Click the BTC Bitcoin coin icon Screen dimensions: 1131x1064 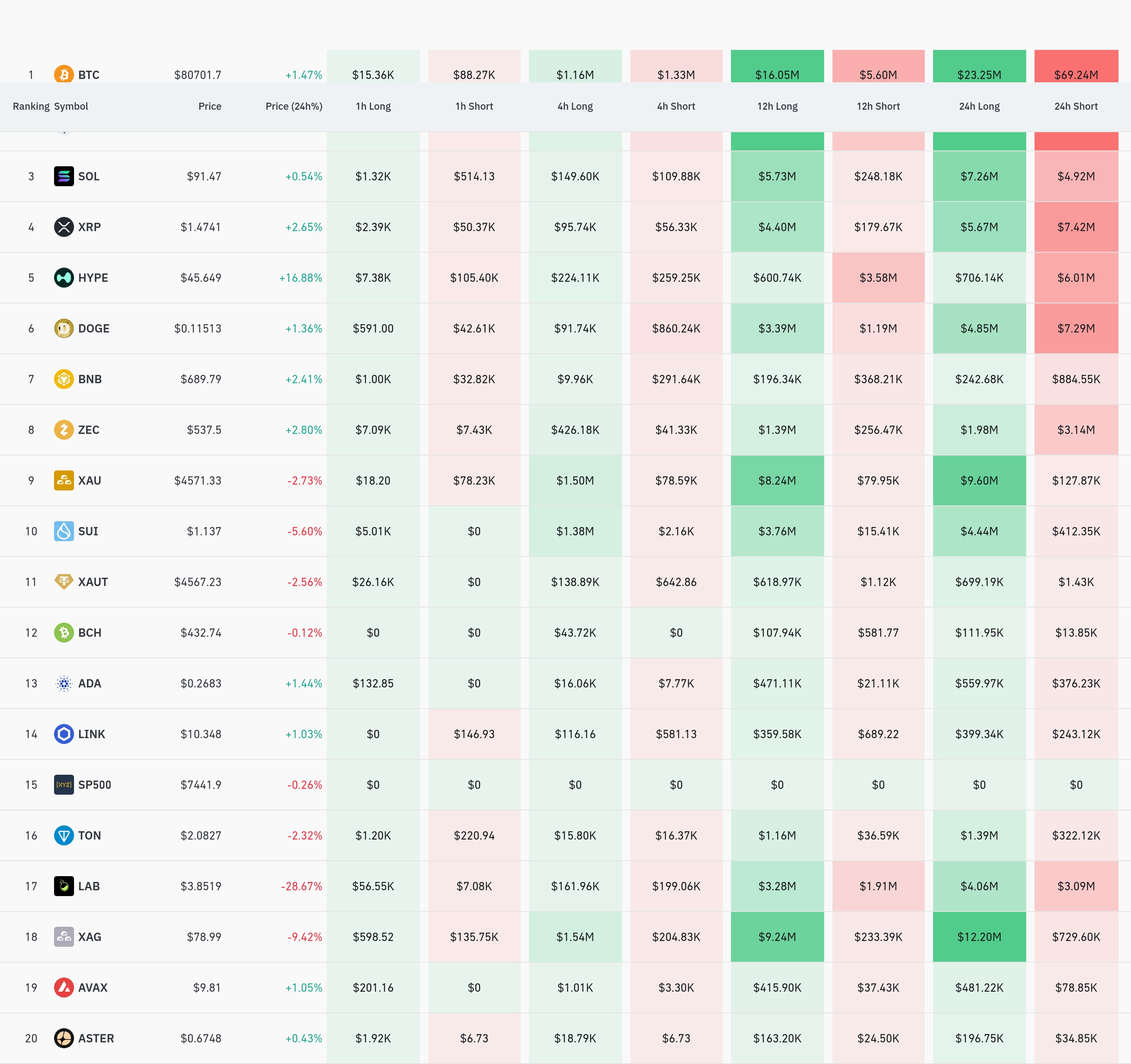64,74
